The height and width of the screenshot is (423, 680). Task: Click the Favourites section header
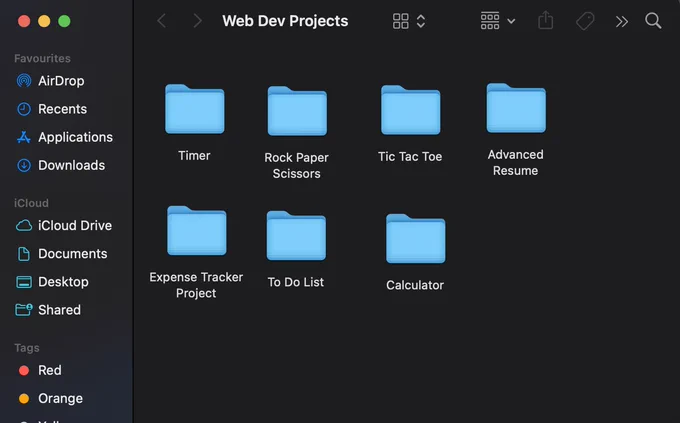42,58
